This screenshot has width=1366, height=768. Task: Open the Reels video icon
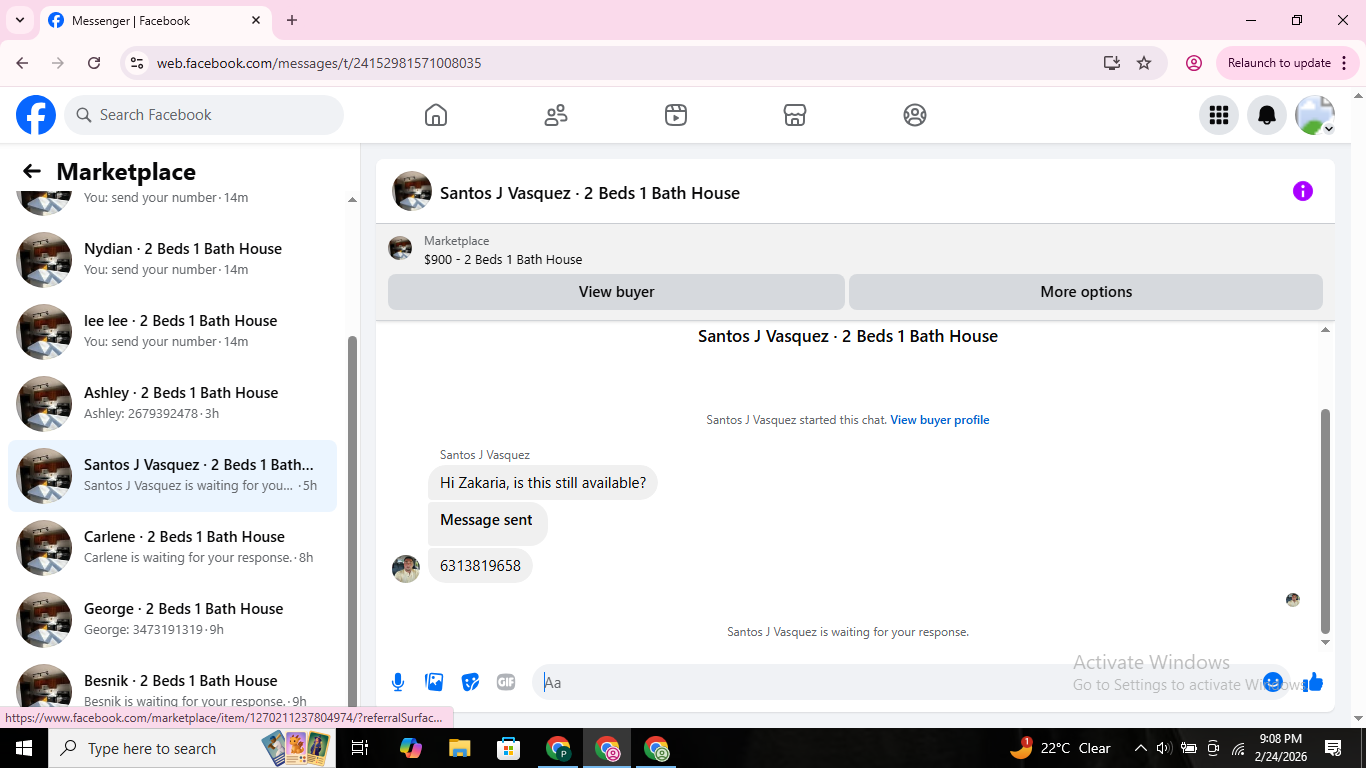676,115
